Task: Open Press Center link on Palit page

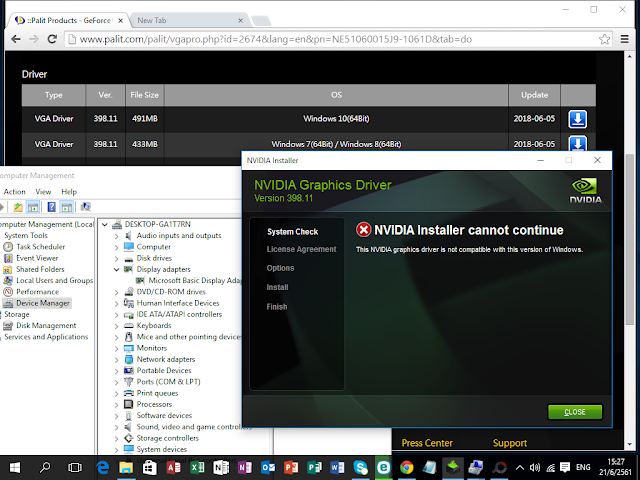Action: click(427, 443)
